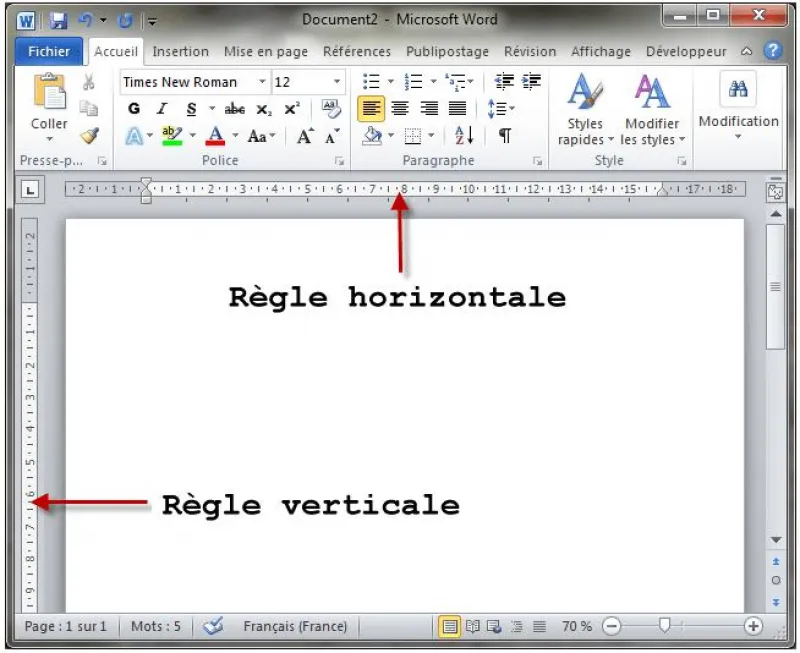The width and height of the screenshot is (800, 653).
Task: Expand the bullets list dropdown arrow
Action: [391, 82]
